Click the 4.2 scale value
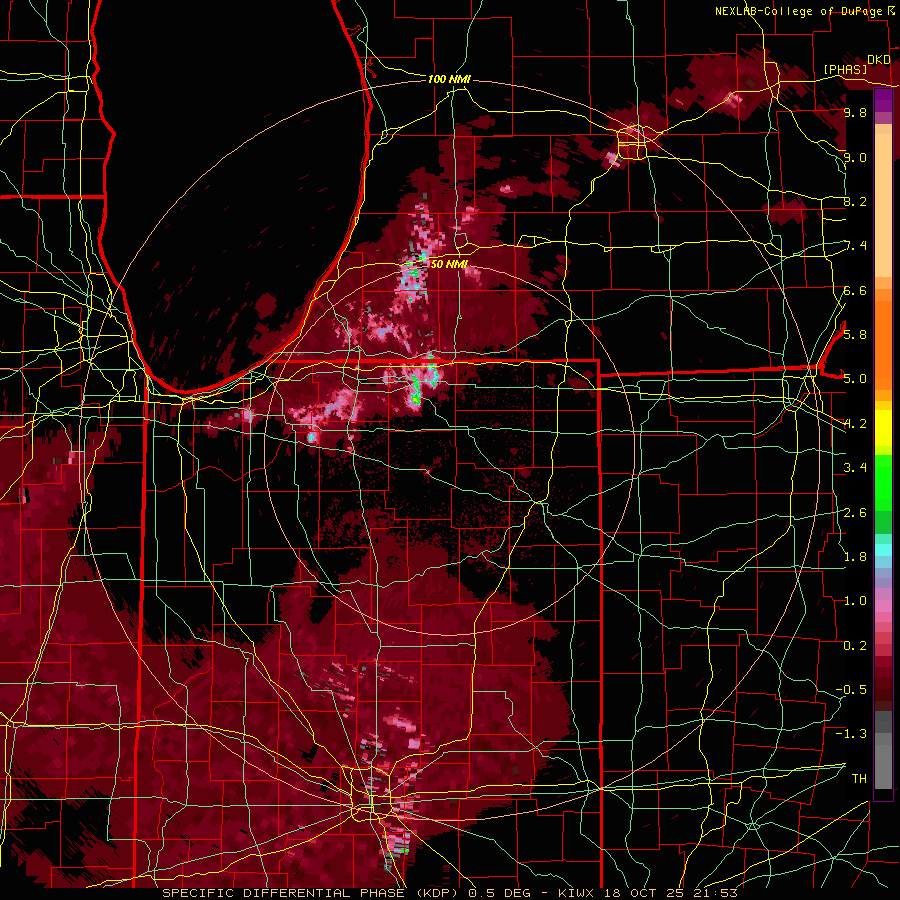Image resolution: width=900 pixels, height=900 pixels. pos(855,424)
